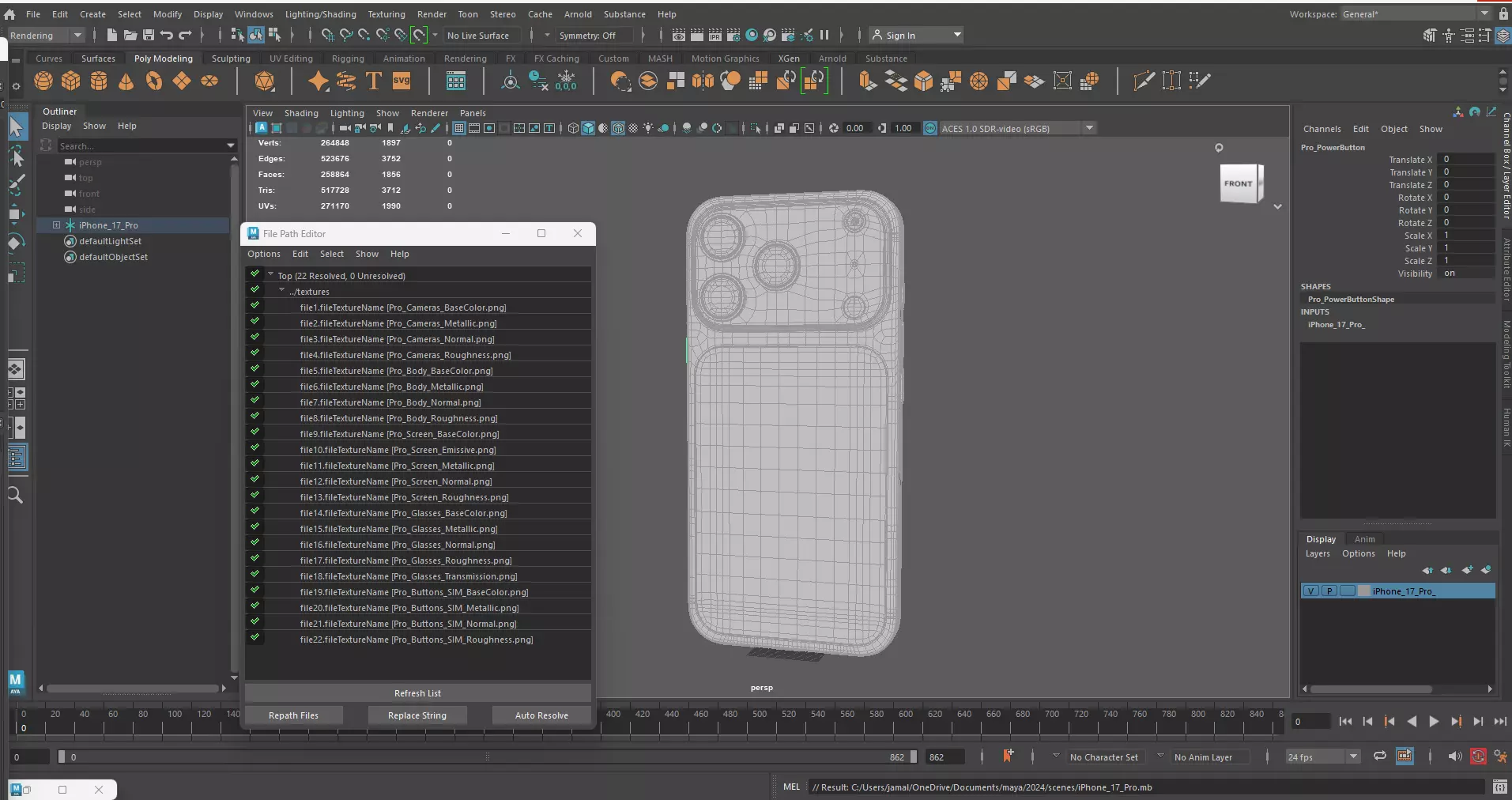This screenshot has width=1512, height=800.
Task: Save the scene with the floppy disk icon
Action: click(x=149, y=35)
